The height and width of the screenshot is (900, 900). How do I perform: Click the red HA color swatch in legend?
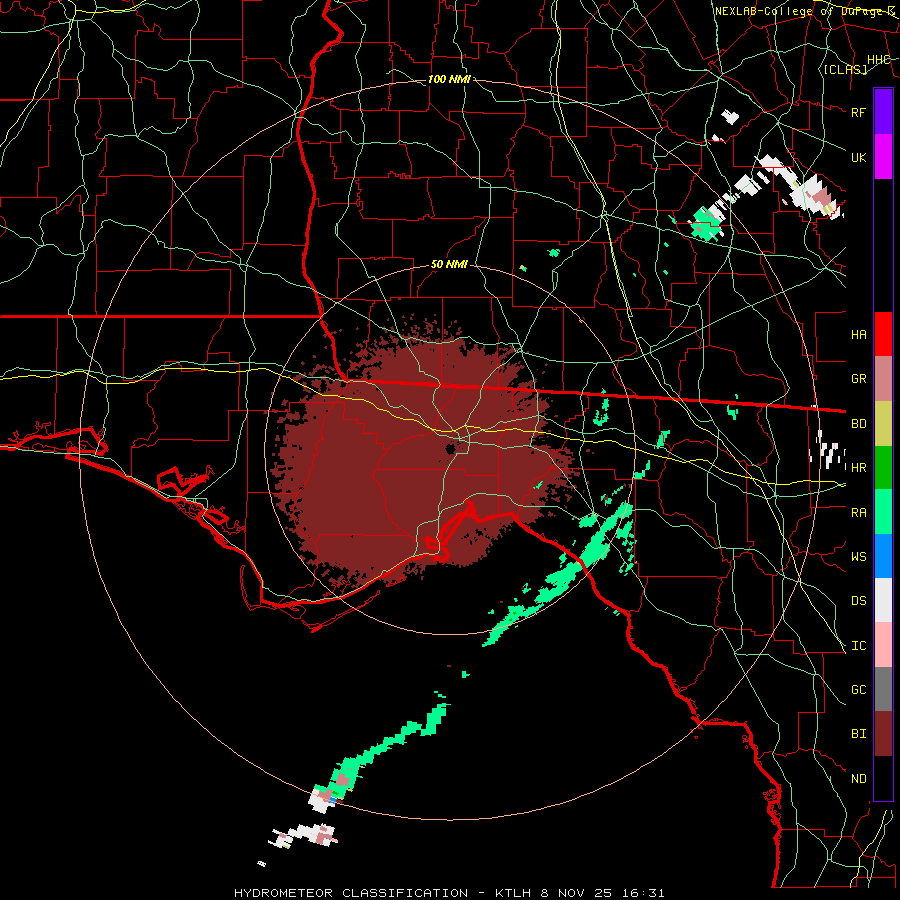point(883,334)
